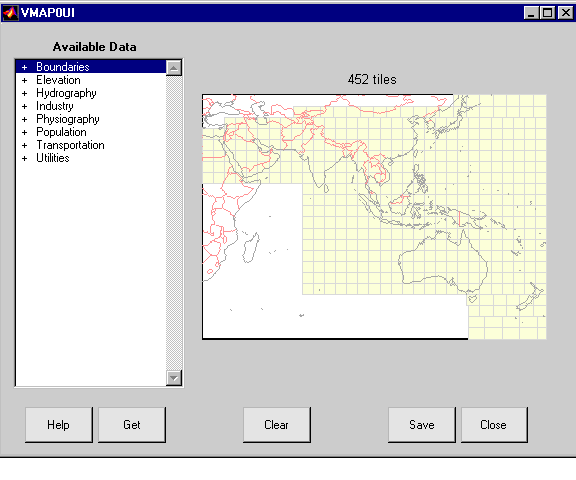The image size is (576, 480).
Task: Click the MATLAB icon in title bar
Action: (10, 13)
